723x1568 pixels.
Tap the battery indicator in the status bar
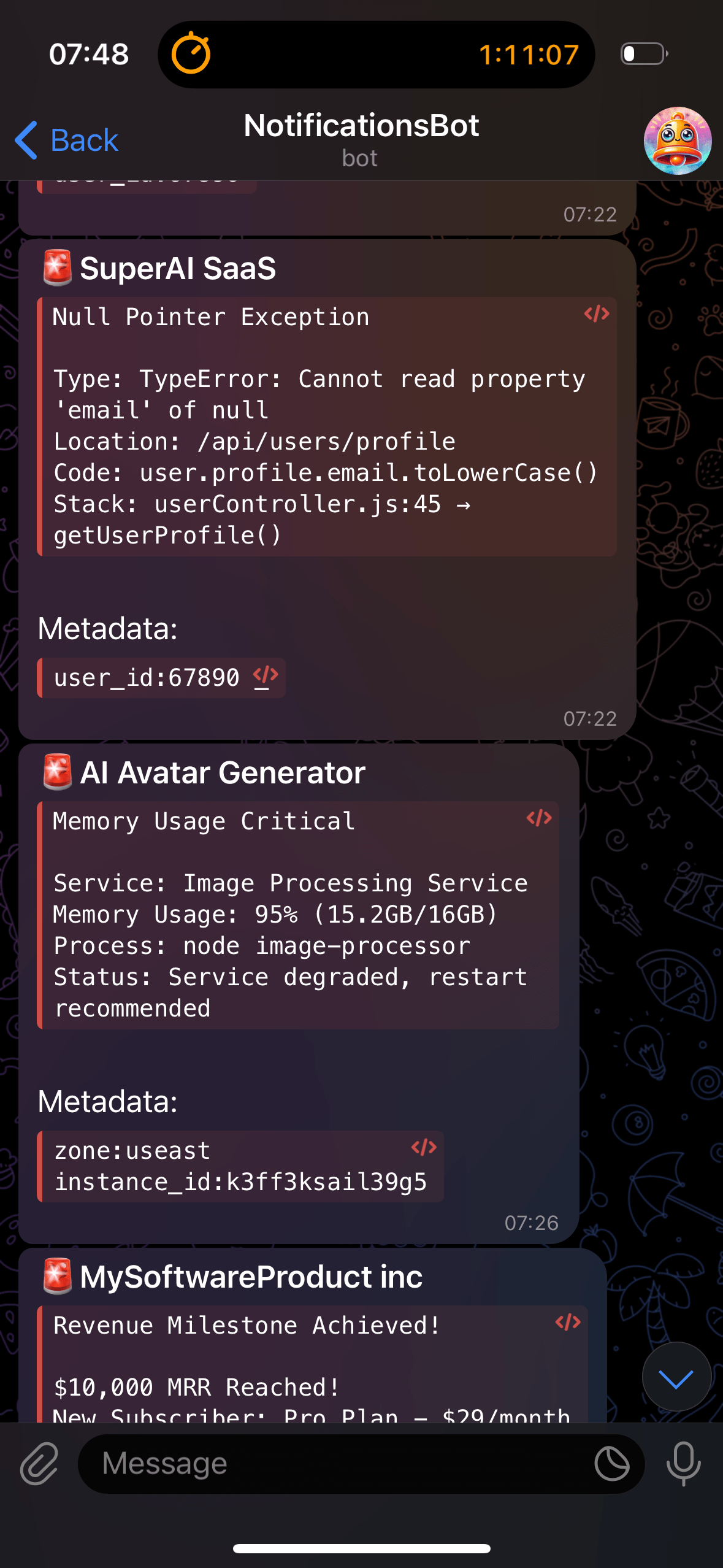[x=643, y=54]
